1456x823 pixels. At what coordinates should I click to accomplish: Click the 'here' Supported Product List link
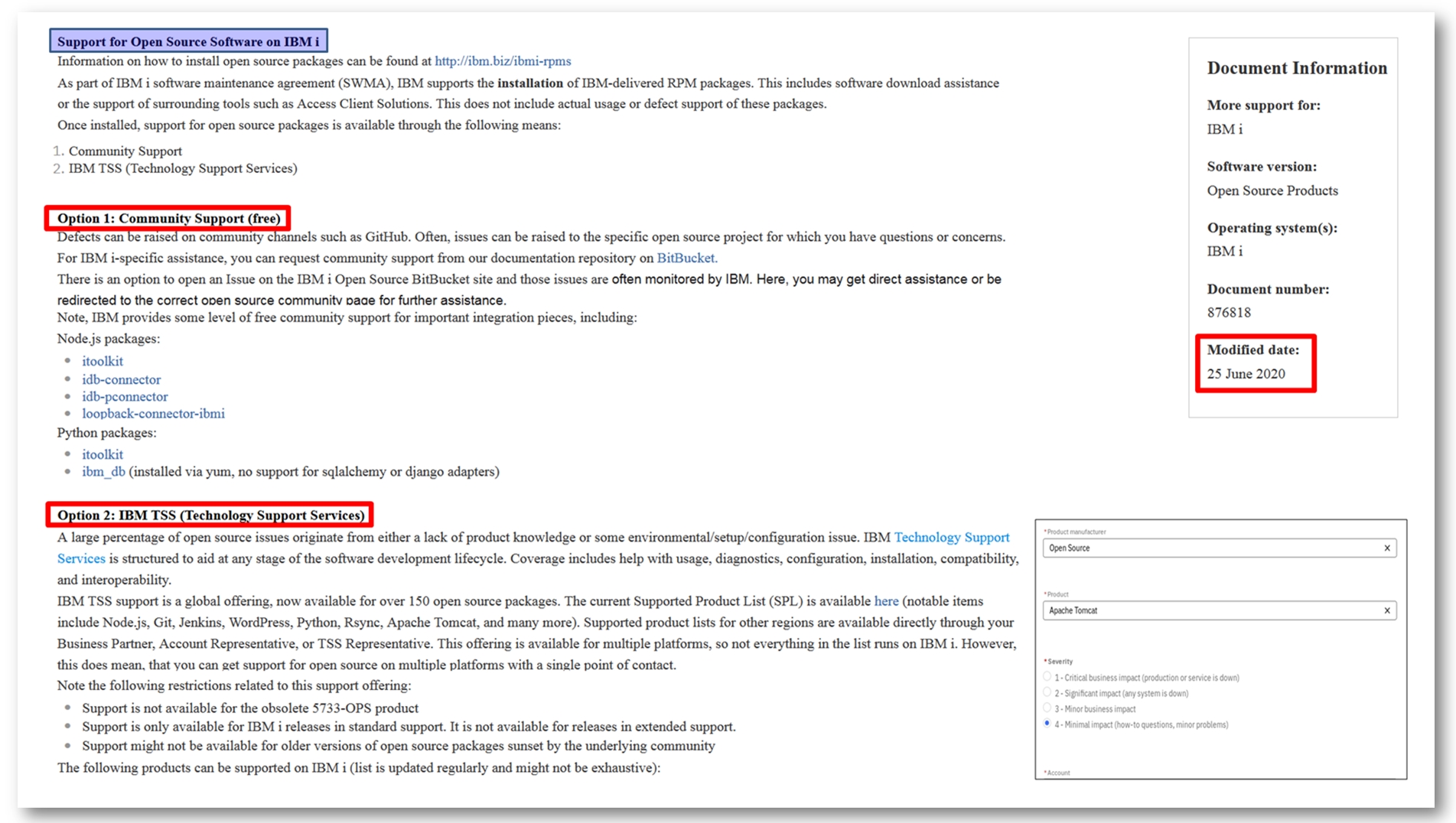tap(886, 601)
